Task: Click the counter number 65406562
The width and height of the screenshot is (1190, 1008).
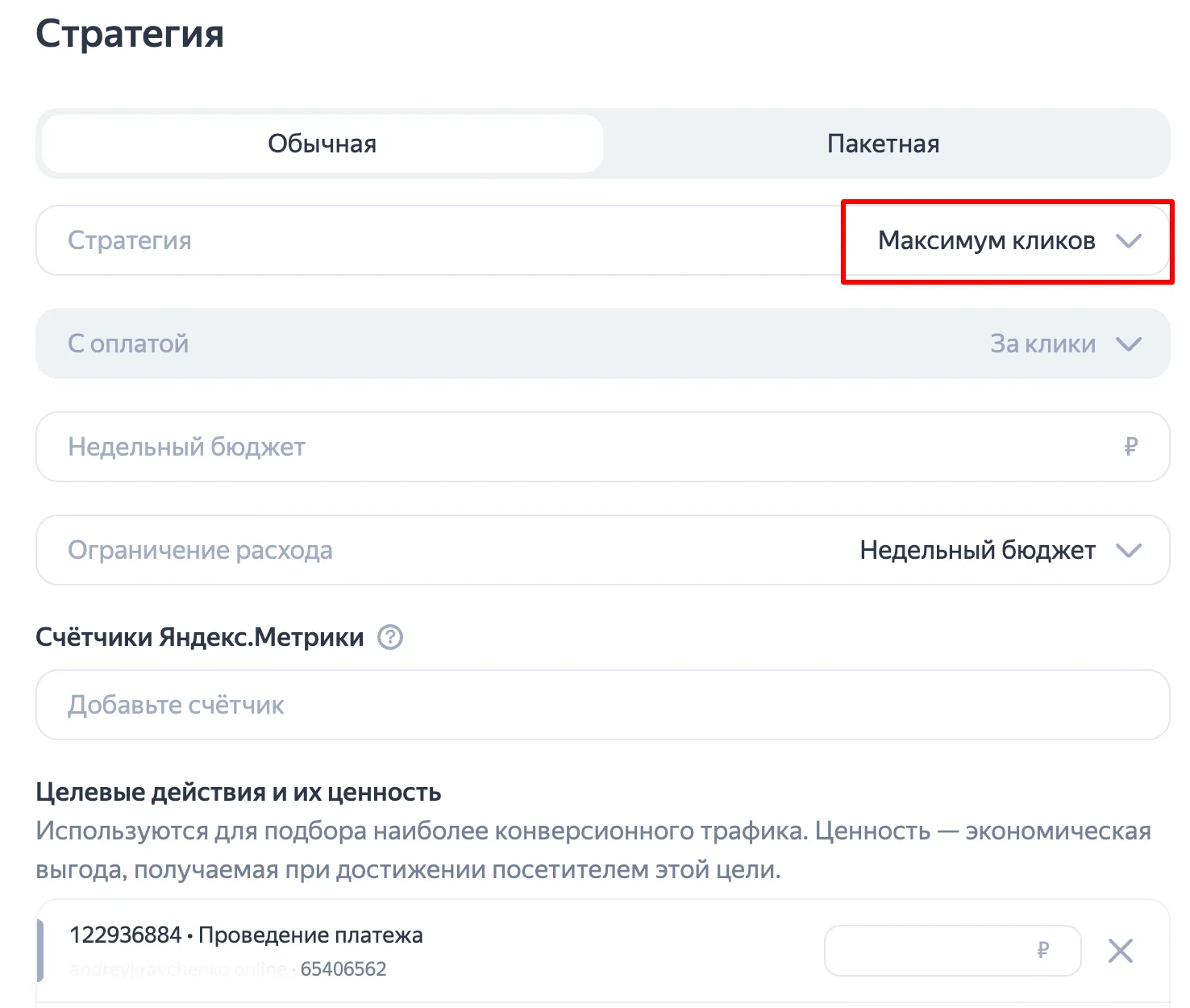Action: point(343,968)
